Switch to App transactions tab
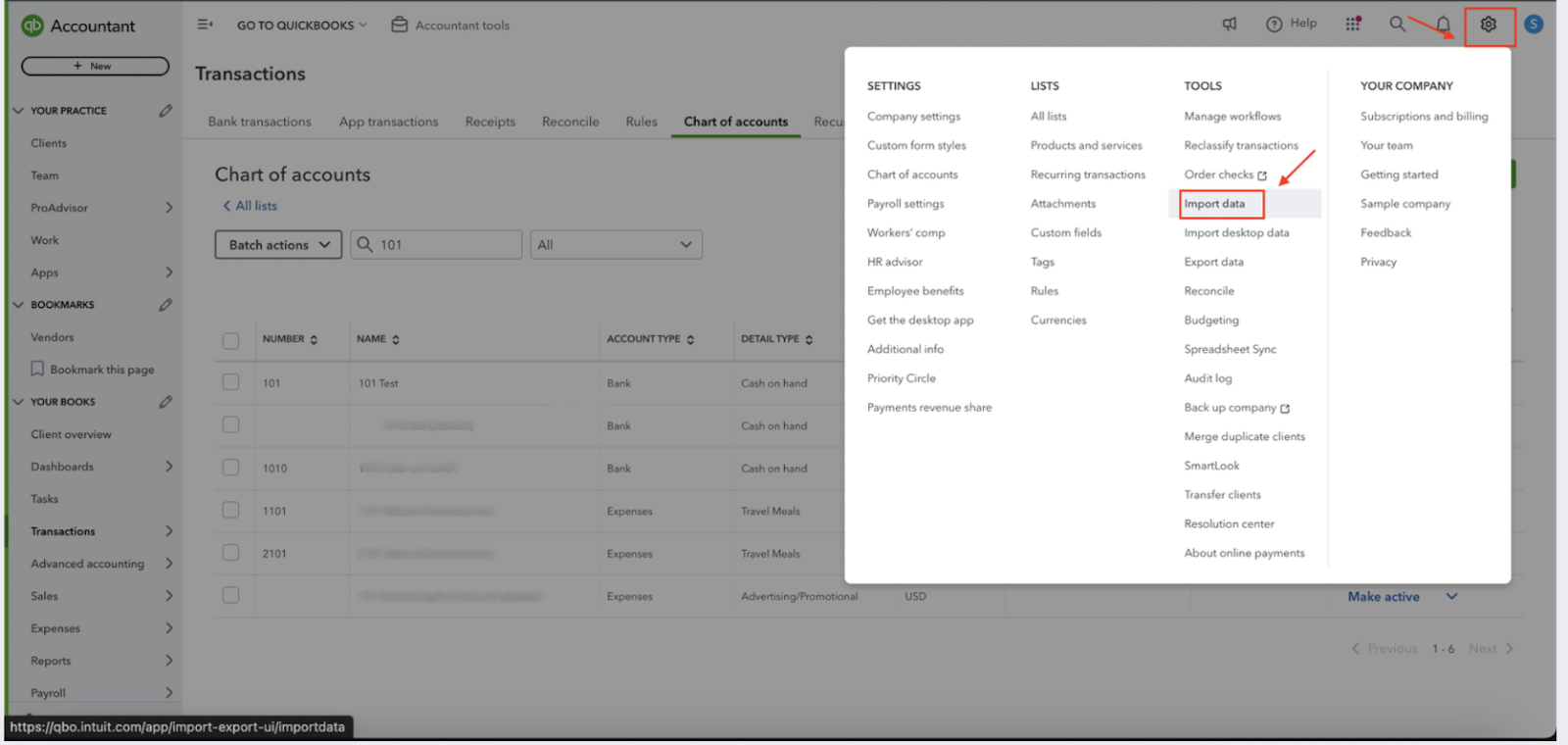This screenshot has height=745, width=1568. [x=388, y=122]
